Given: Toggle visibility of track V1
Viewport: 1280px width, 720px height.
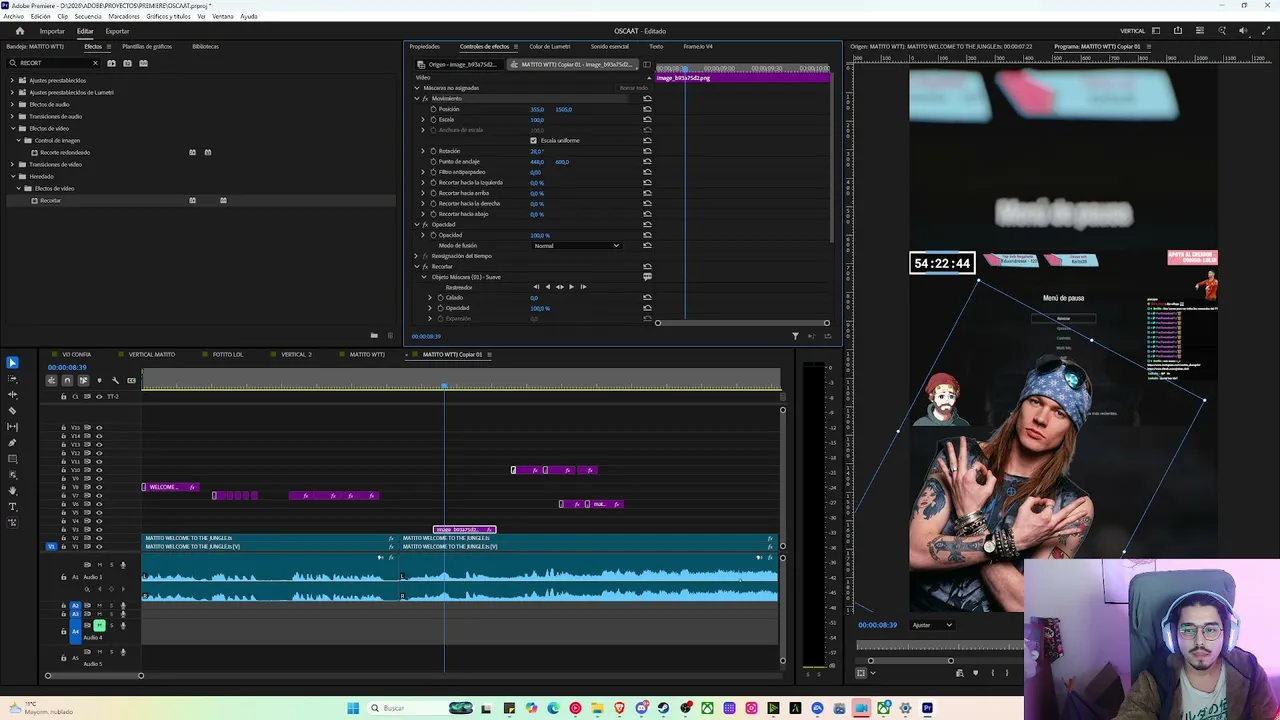Looking at the screenshot, I should pyautogui.click(x=99, y=547).
